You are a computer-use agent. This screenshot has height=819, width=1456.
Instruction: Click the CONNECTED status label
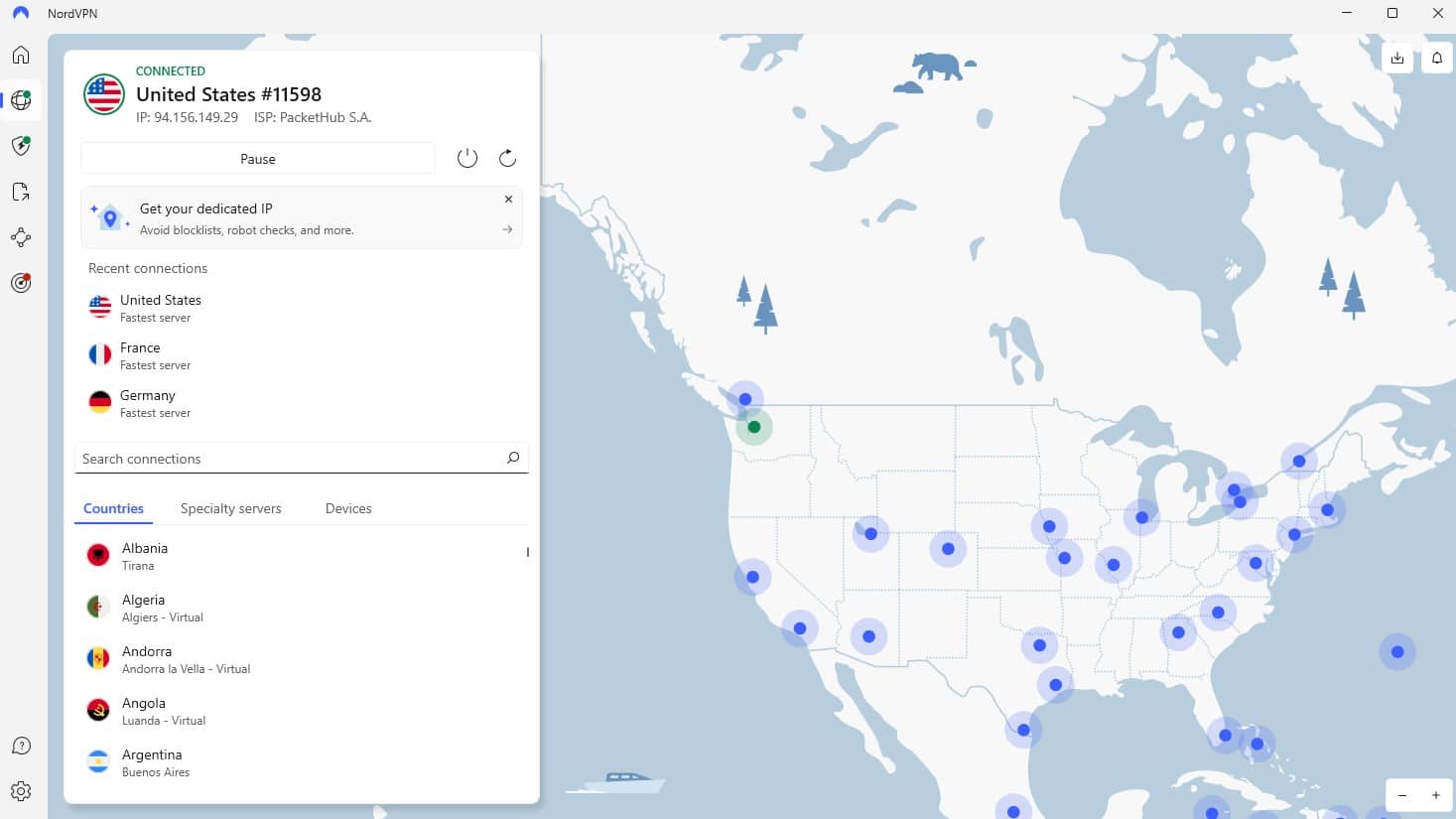pos(171,71)
